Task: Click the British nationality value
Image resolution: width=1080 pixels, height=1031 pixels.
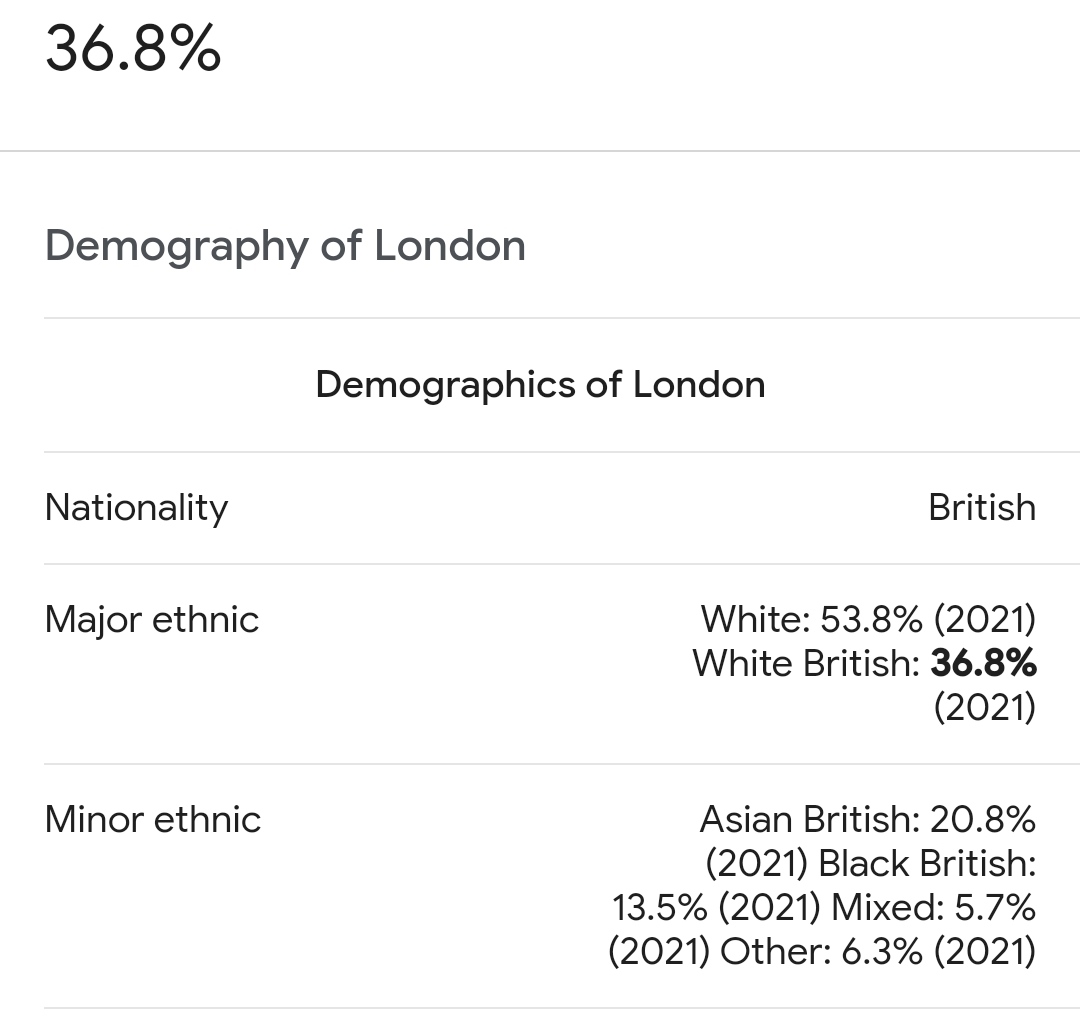Action: 981,507
